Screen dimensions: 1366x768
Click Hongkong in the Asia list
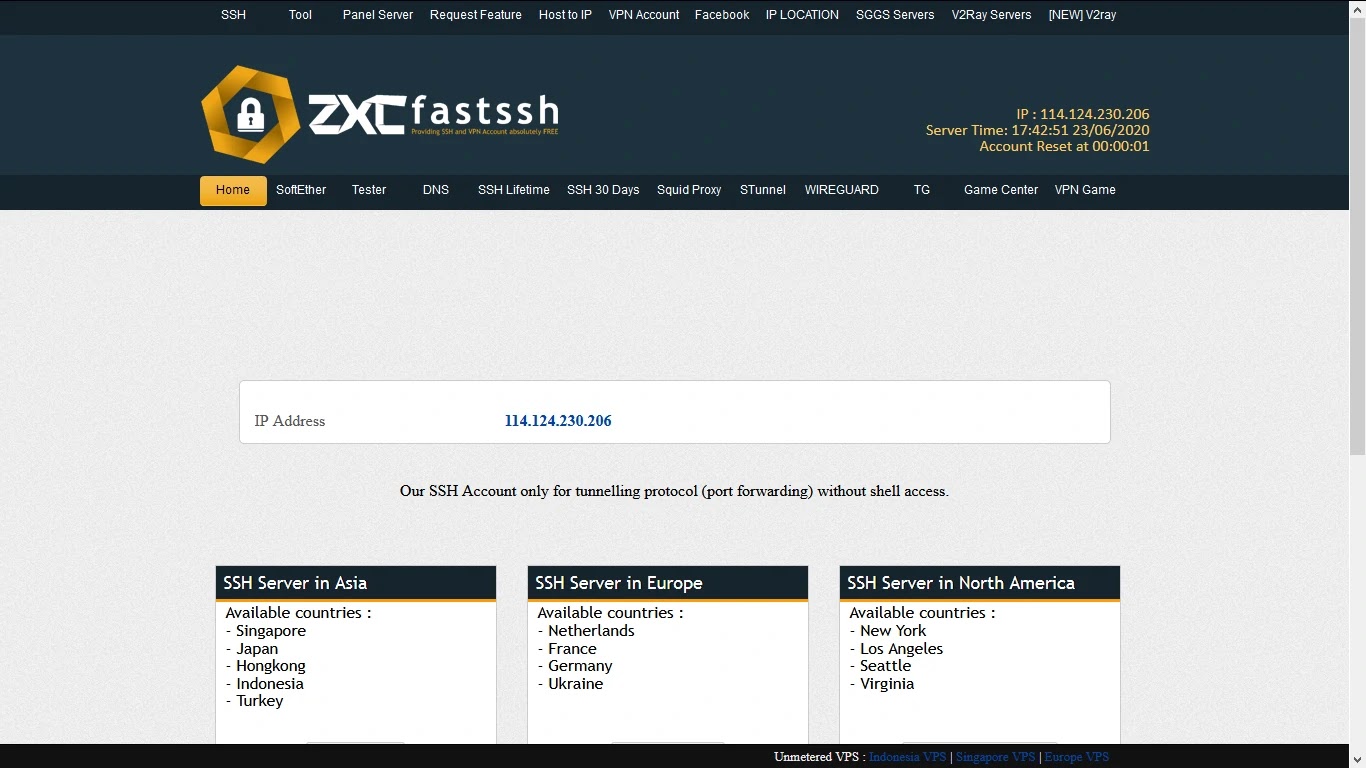coord(271,666)
